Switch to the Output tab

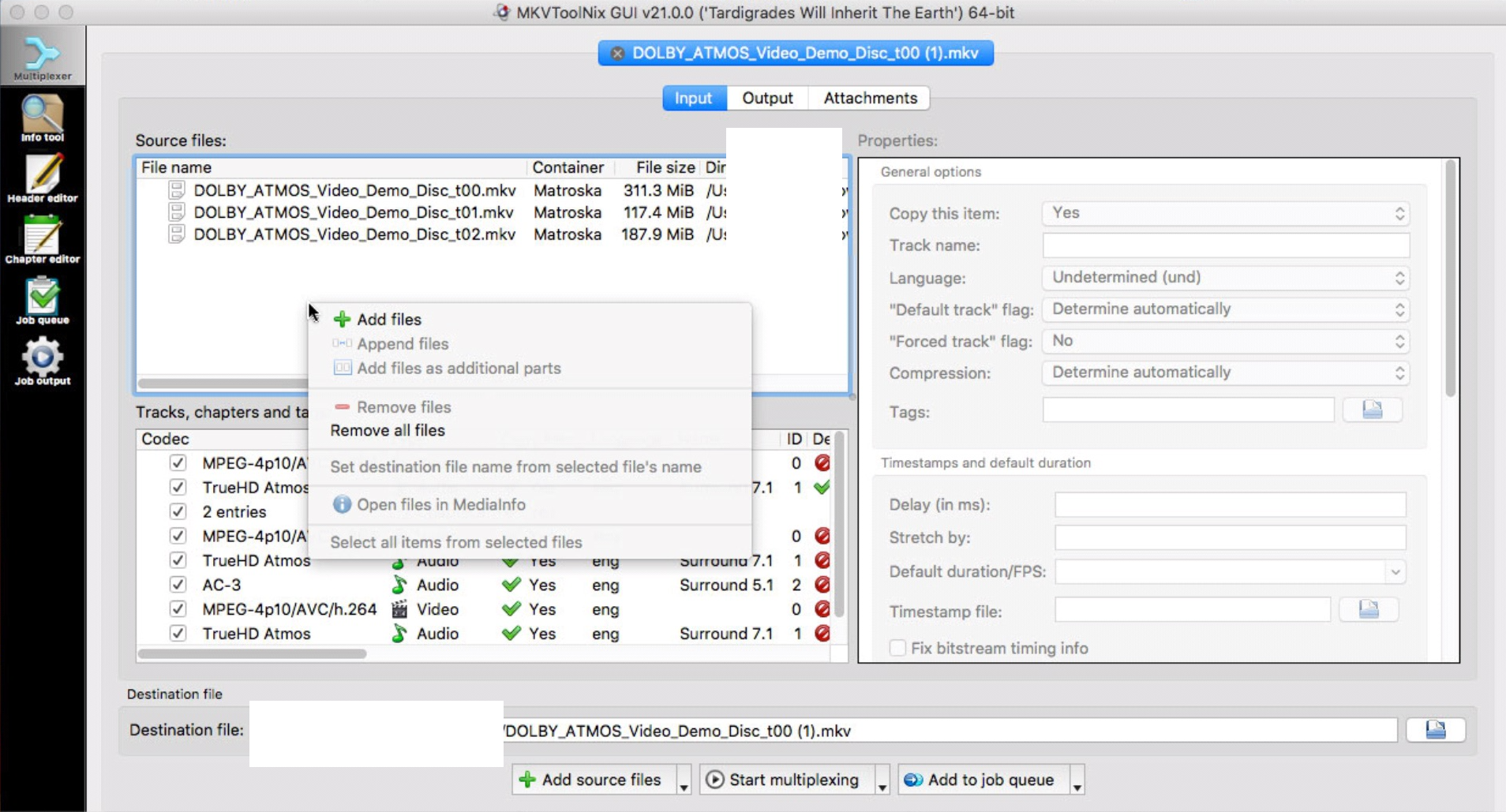pyautogui.click(x=767, y=98)
